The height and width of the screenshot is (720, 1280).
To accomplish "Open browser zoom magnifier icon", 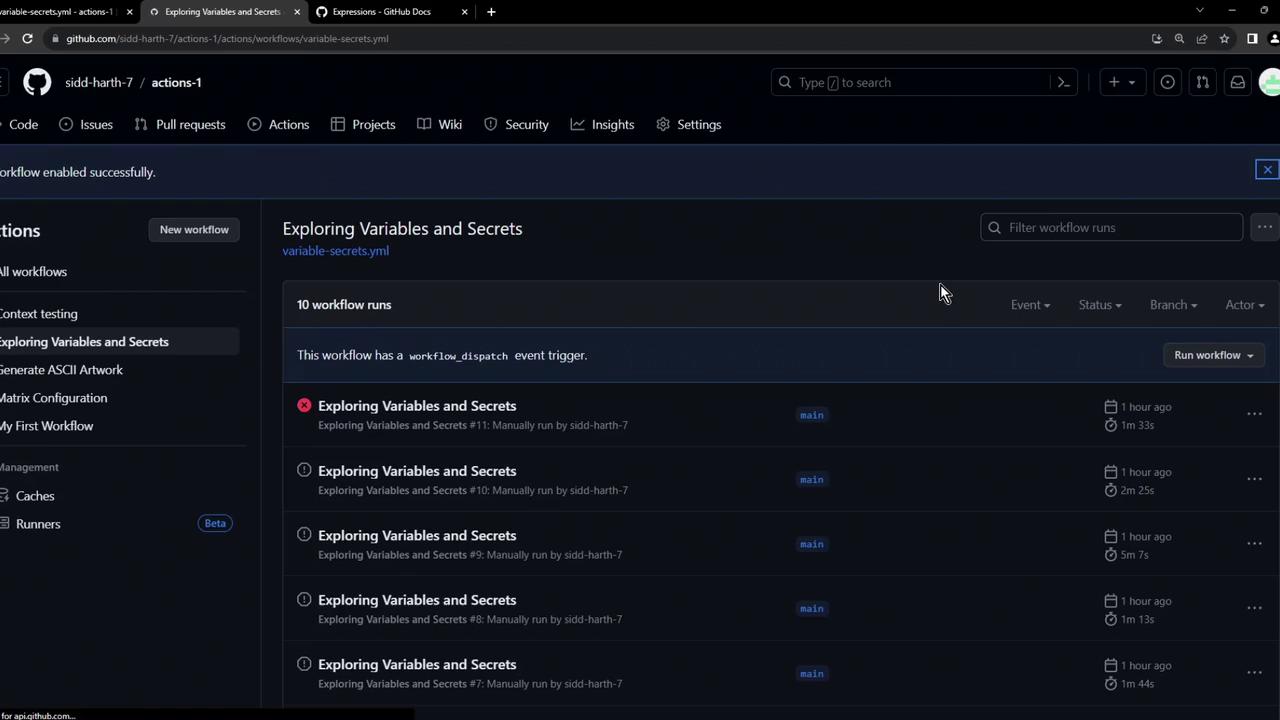I will (1179, 38).
